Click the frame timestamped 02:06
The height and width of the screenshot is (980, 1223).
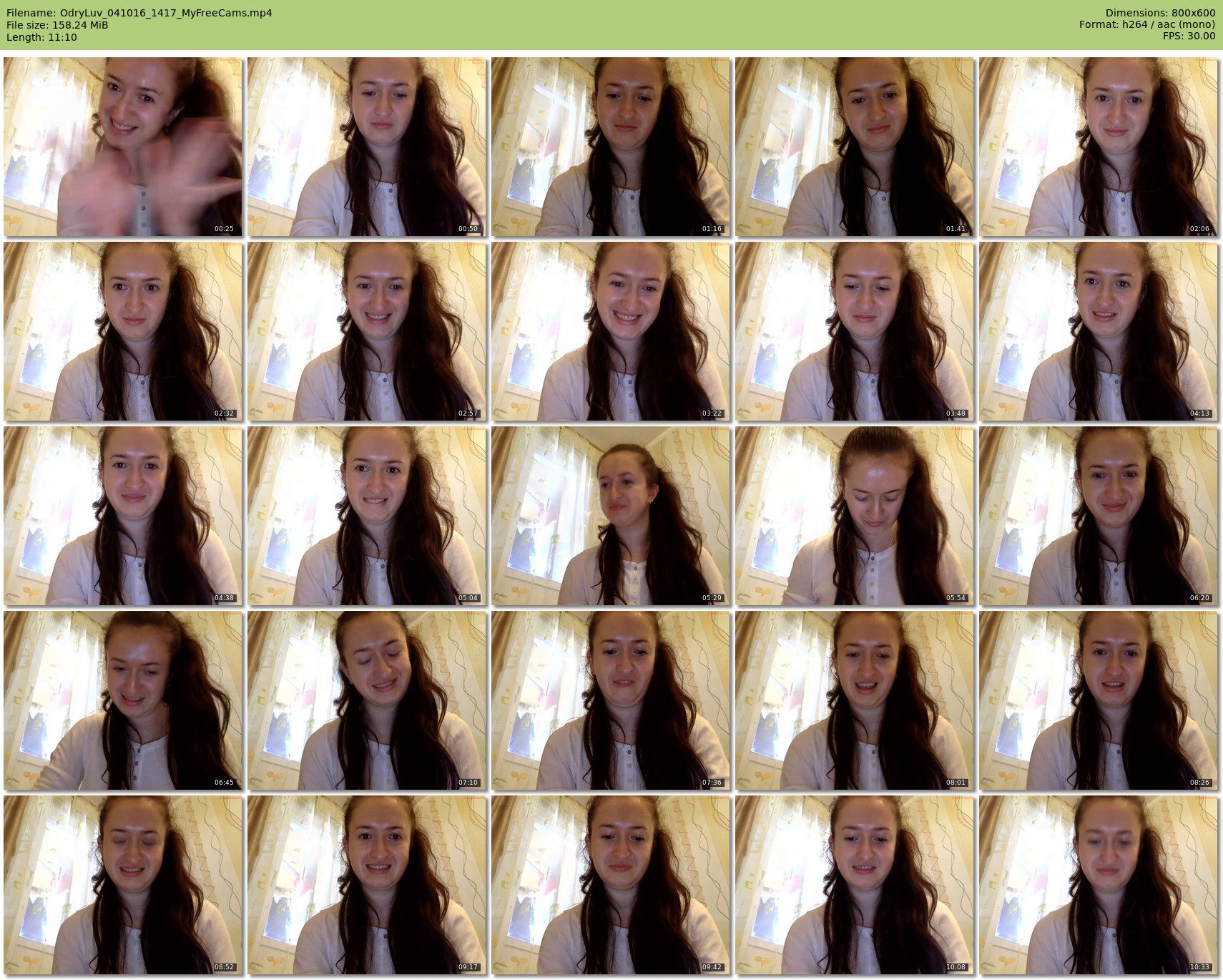click(x=1099, y=147)
